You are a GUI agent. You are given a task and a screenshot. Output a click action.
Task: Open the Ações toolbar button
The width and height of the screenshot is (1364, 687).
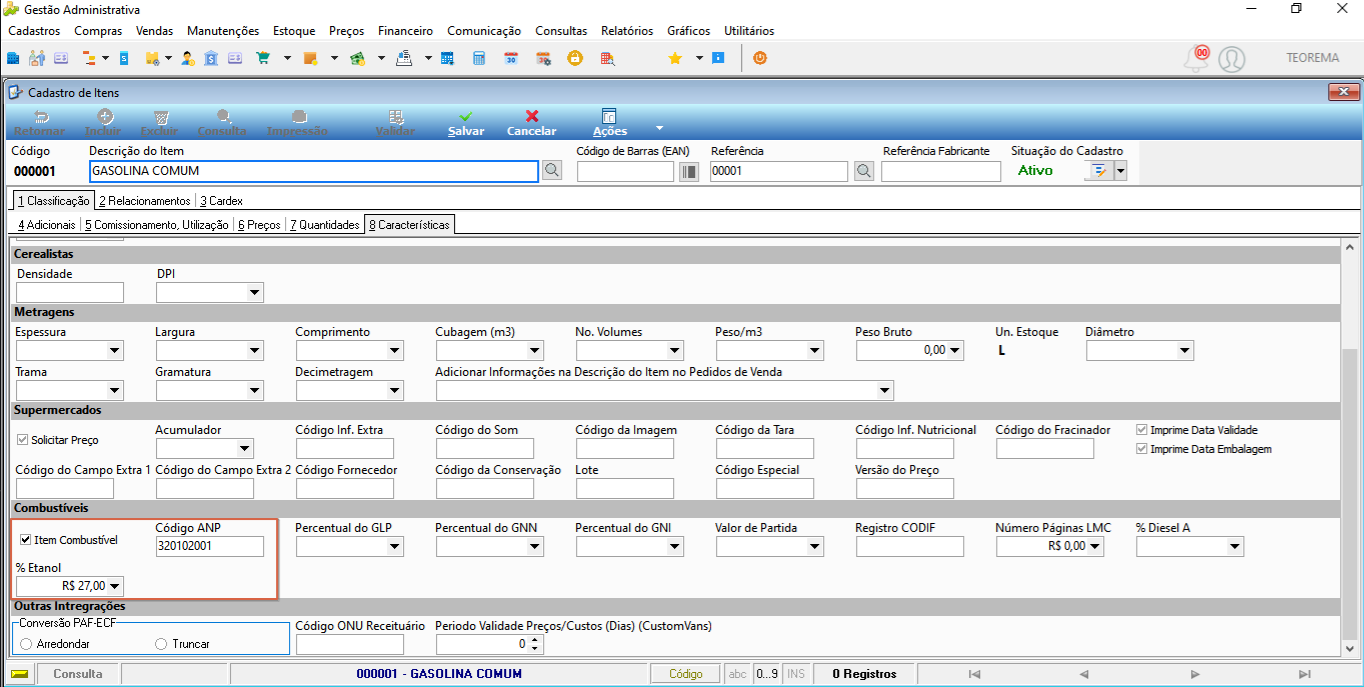pos(609,123)
